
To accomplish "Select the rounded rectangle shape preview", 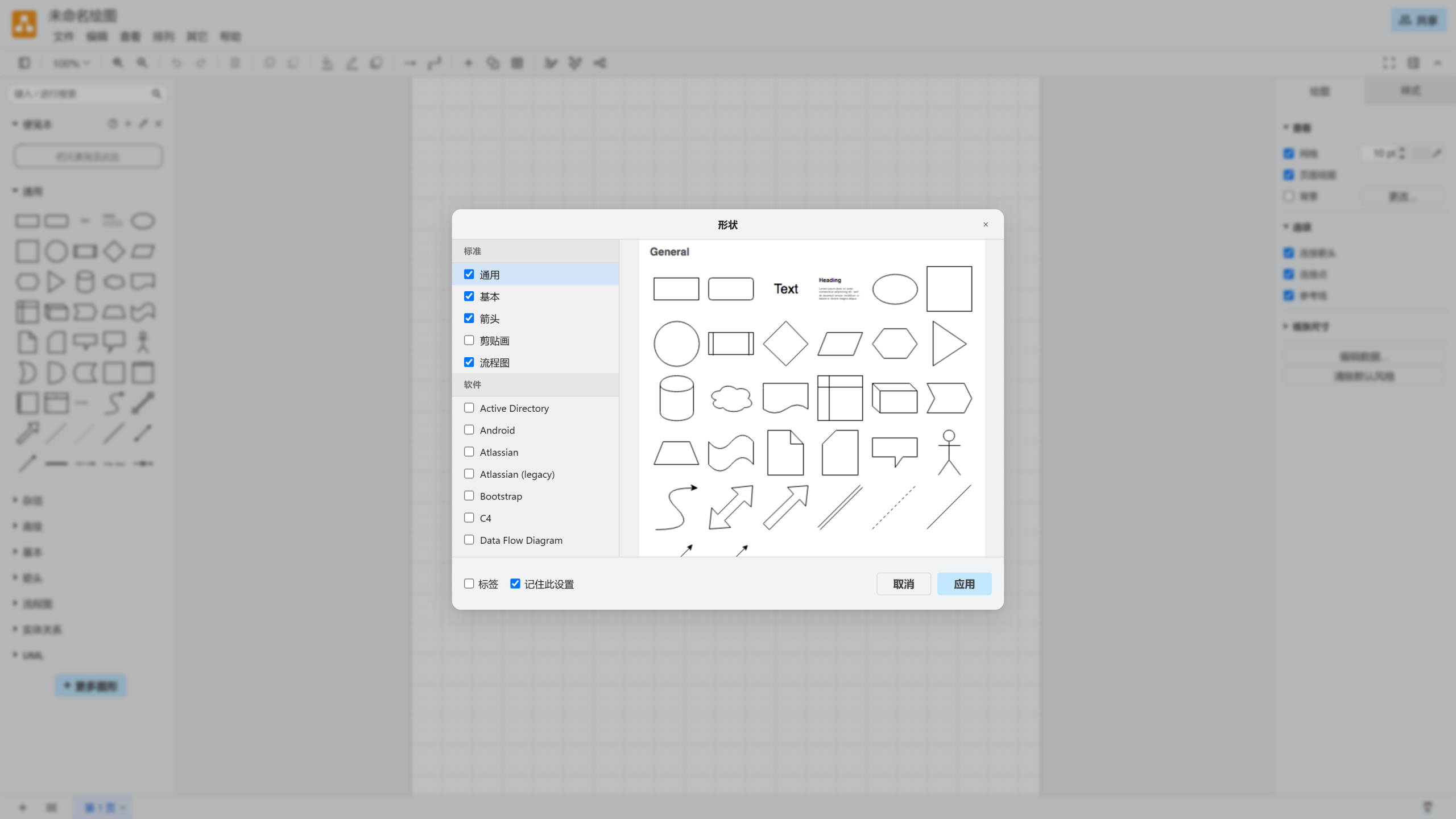I will [x=731, y=289].
